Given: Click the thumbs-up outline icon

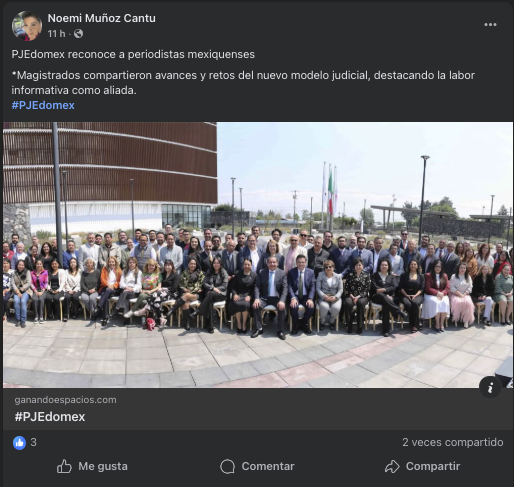Looking at the screenshot, I should pos(64,466).
